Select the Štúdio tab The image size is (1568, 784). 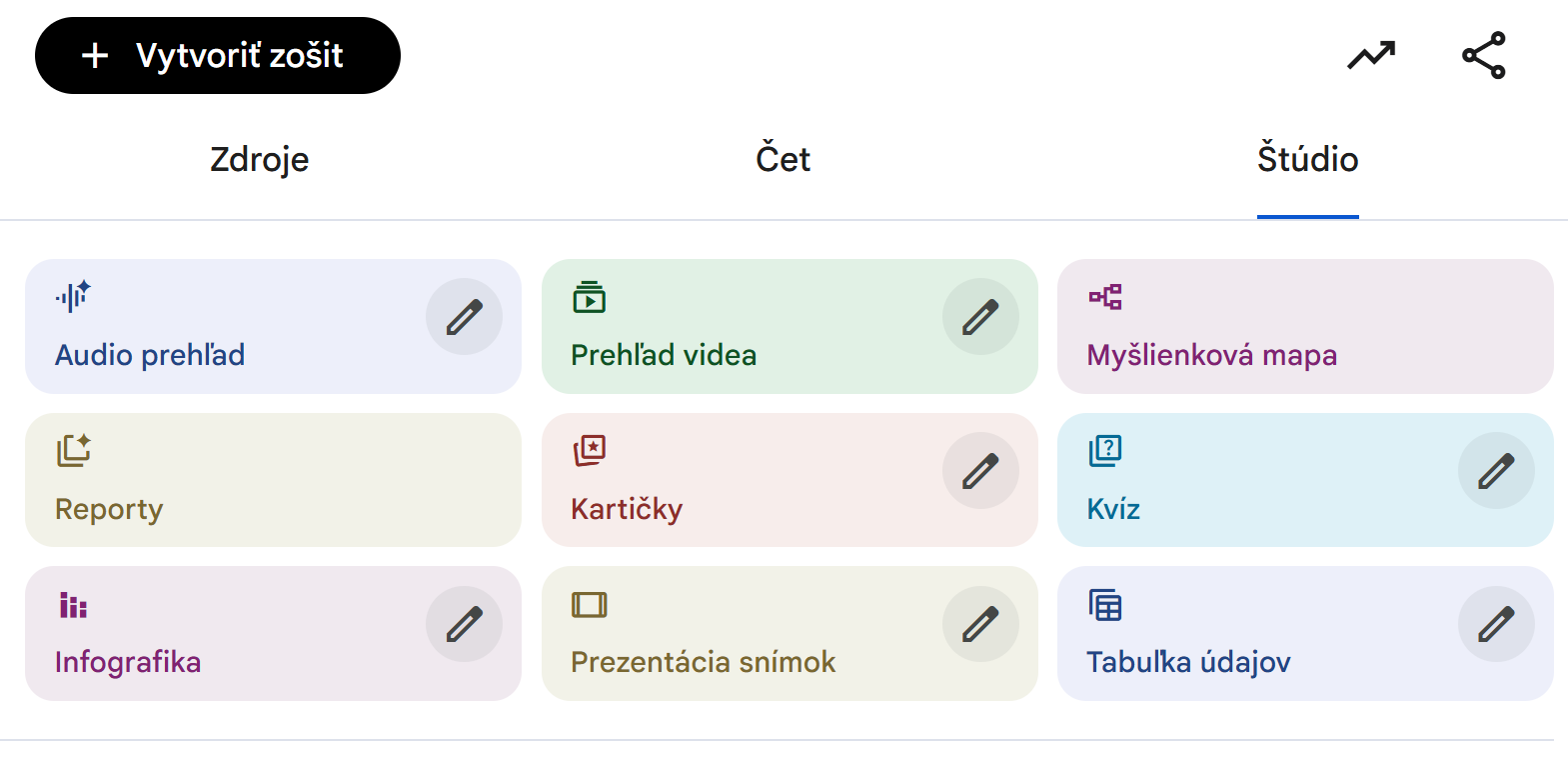pos(1307,160)
